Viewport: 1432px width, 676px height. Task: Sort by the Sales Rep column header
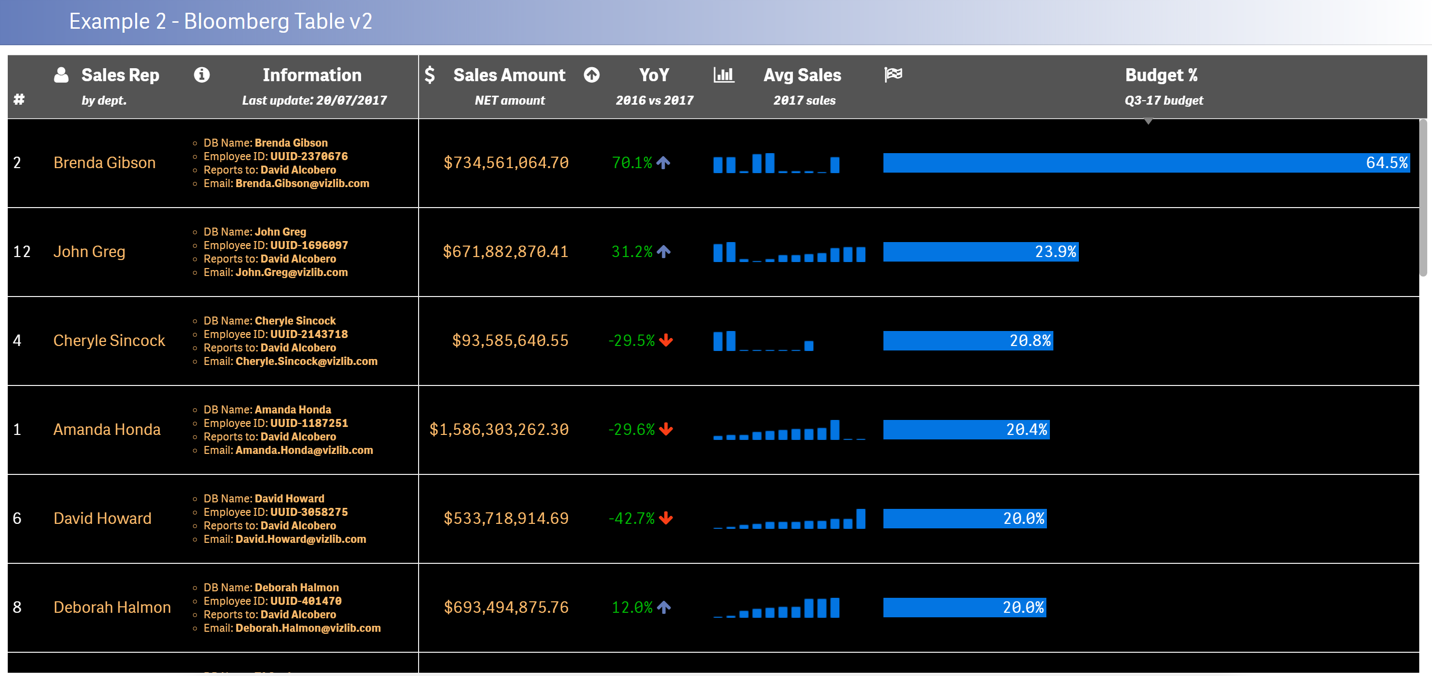120,75
